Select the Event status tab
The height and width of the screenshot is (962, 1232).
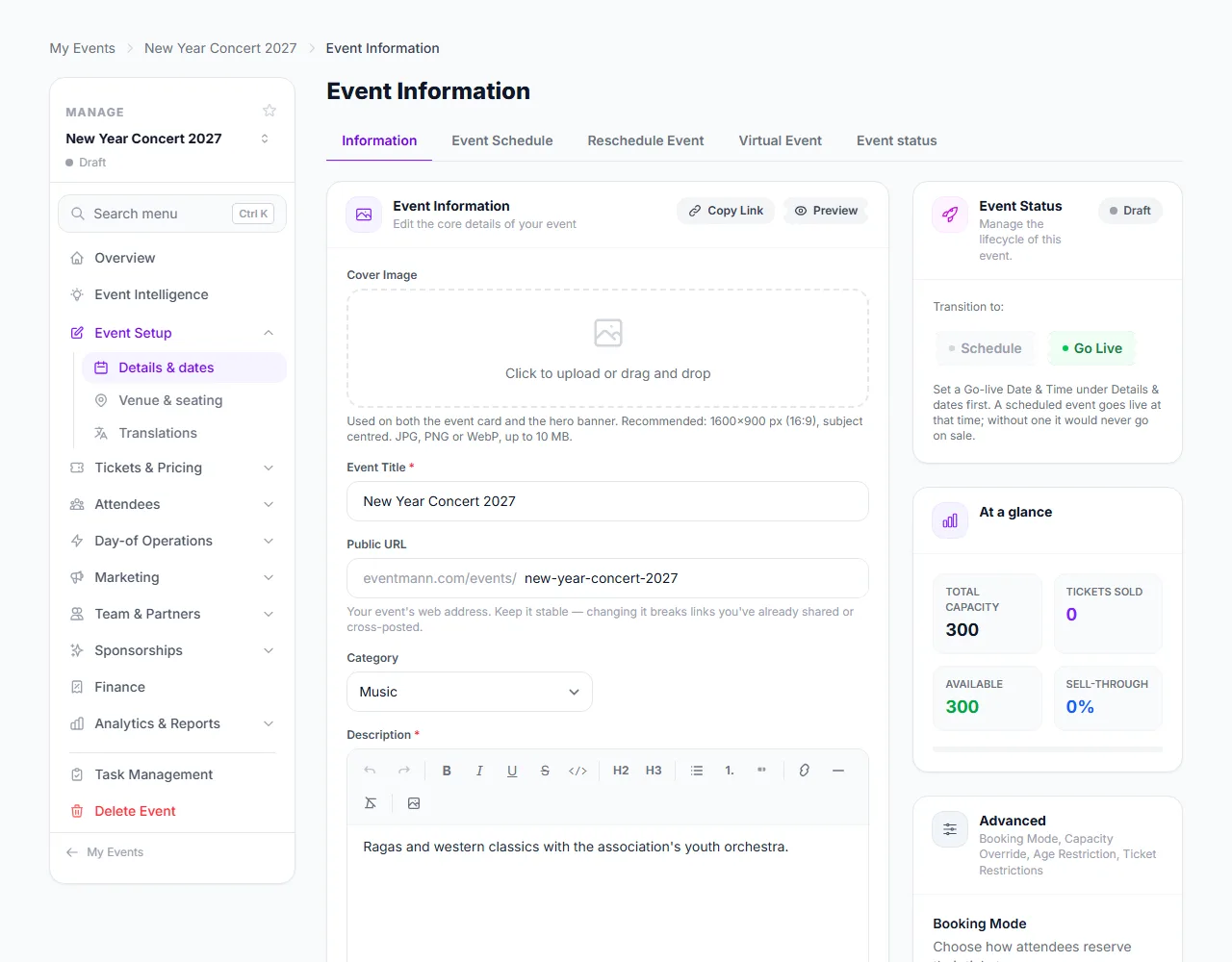pyautogui.click(x=897, y=140)
